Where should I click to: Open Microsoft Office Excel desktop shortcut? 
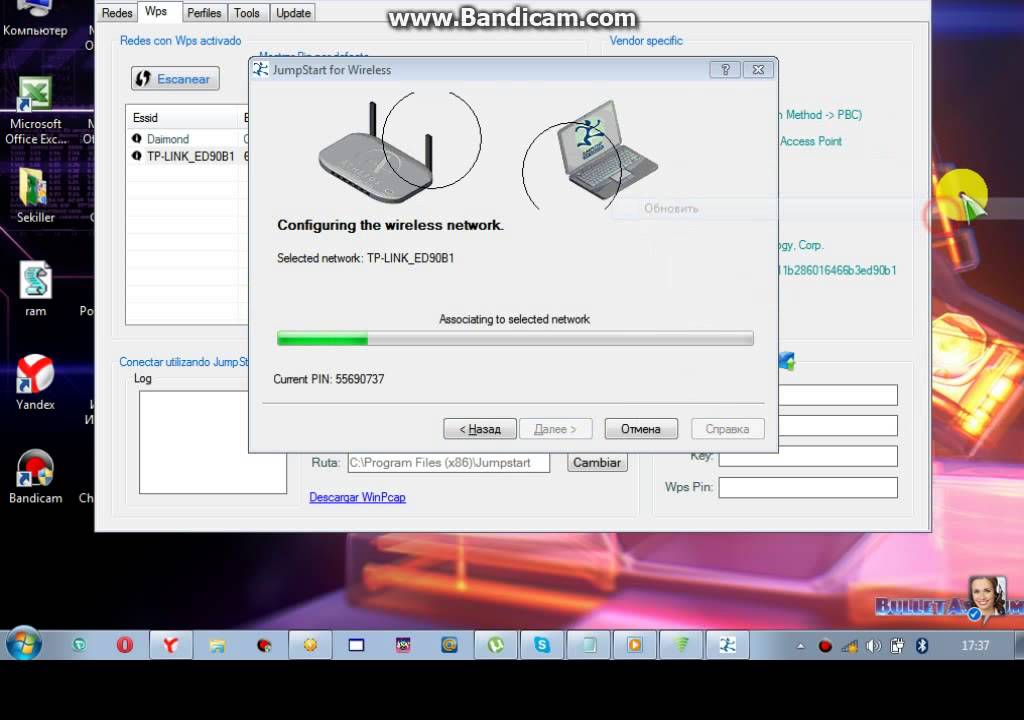tap(35, 110)
